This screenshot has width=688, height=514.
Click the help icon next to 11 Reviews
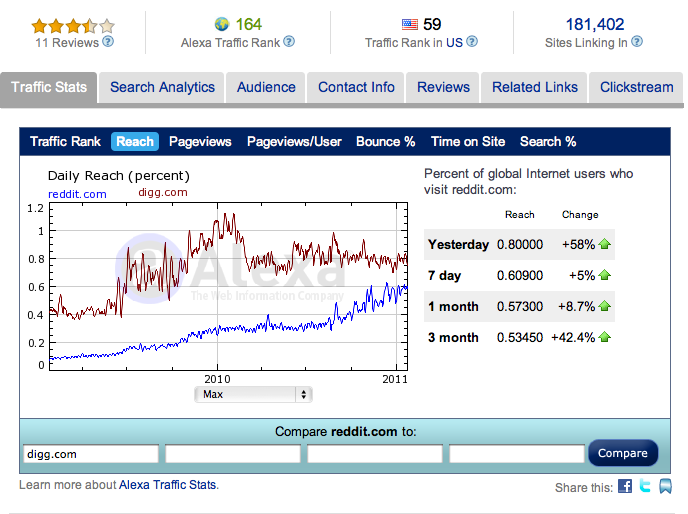pyautogui.click(x=108, y=42)
